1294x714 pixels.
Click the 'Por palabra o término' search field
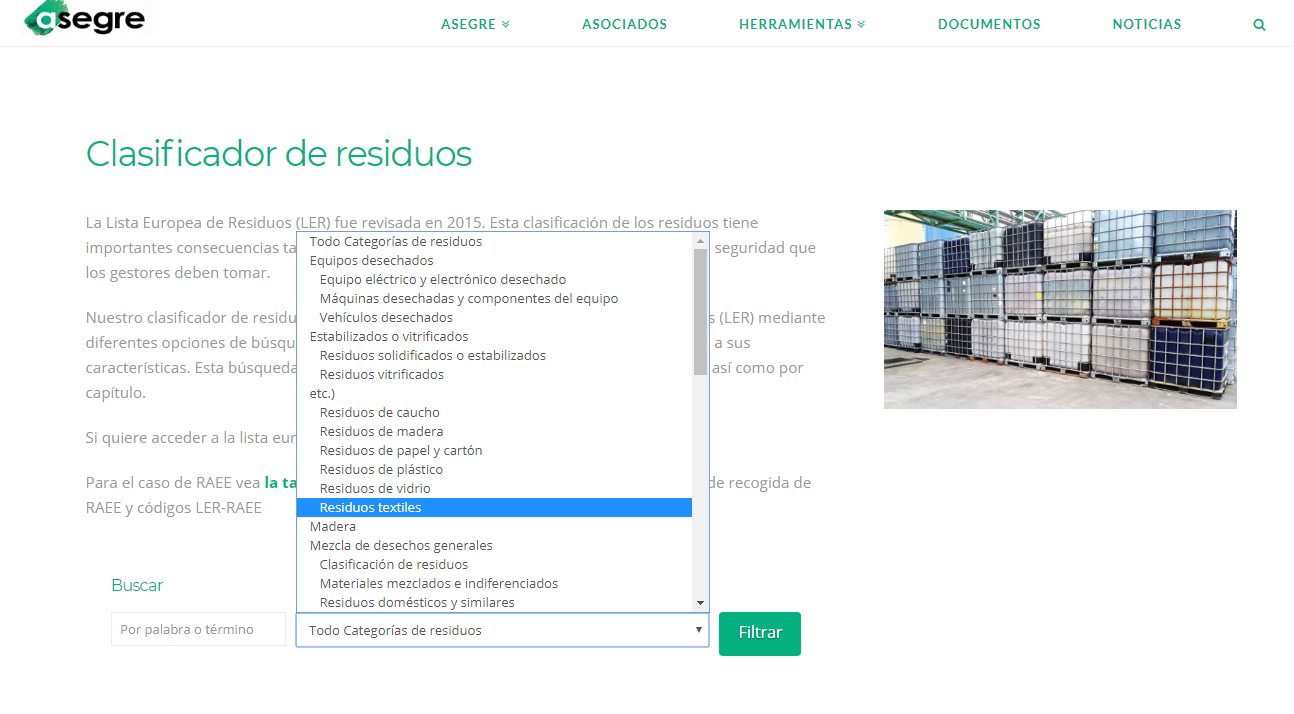point(198,630)
